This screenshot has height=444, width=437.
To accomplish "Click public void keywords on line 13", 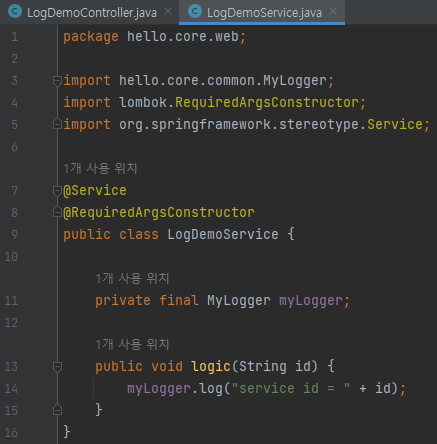I will 139,367.
